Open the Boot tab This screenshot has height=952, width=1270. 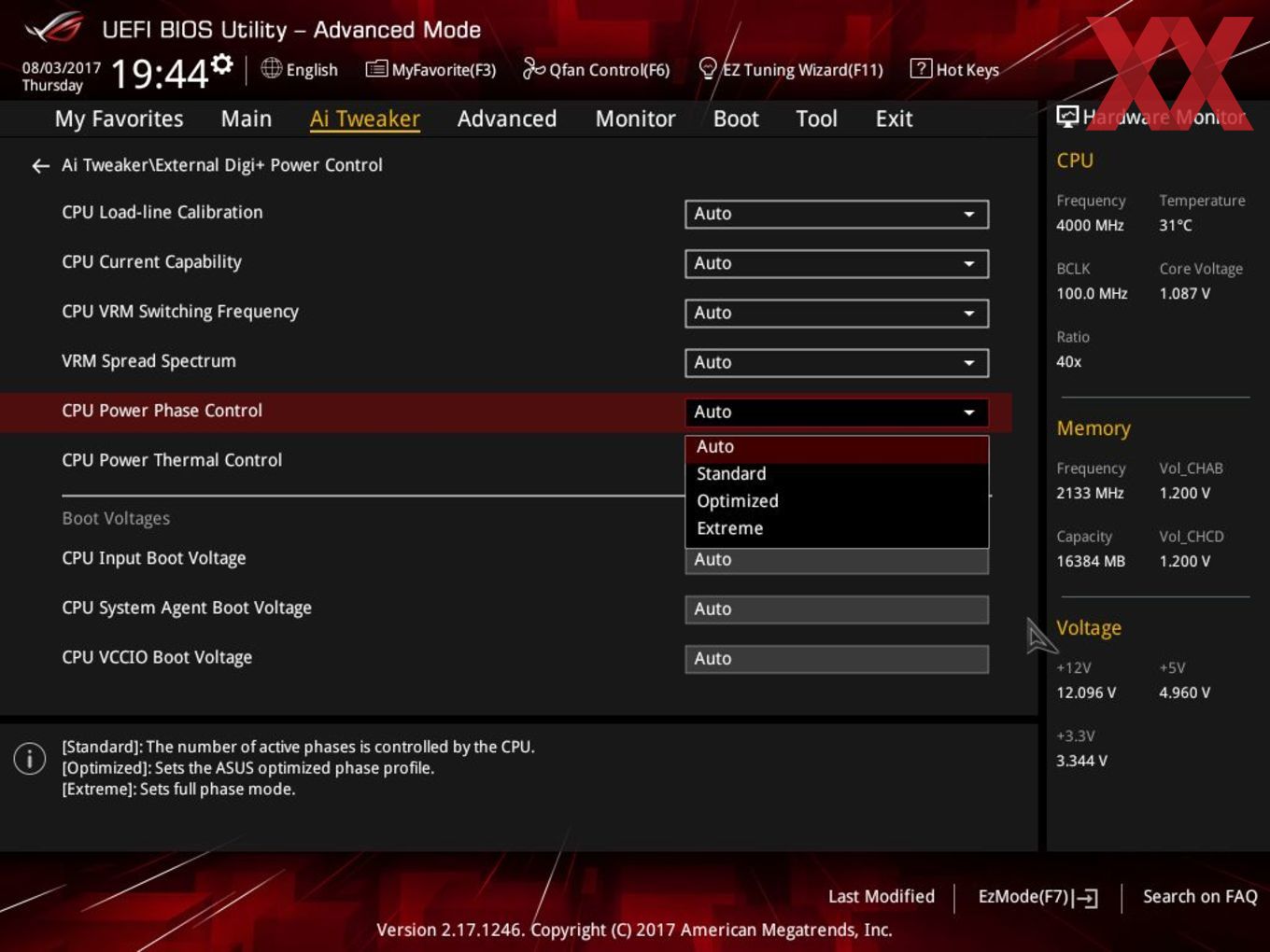pos(736,119)
